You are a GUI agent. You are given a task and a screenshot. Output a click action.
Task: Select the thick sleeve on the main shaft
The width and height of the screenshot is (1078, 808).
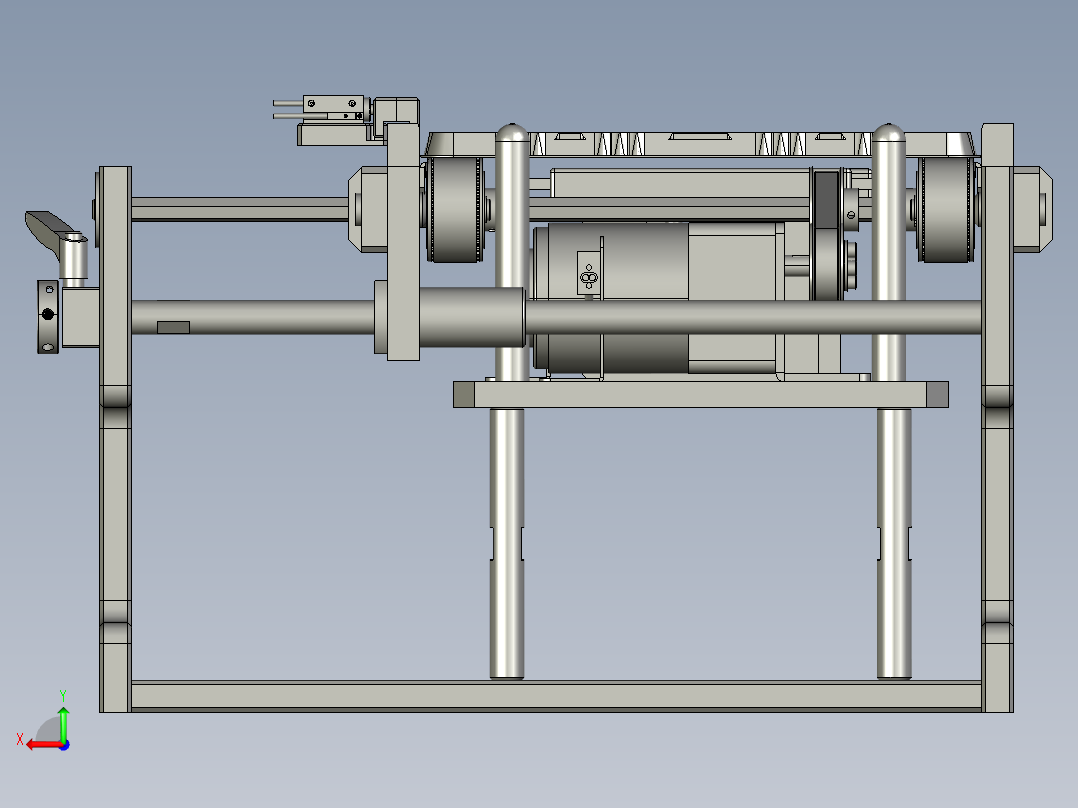pyautogui.click(x=472, y=317)
